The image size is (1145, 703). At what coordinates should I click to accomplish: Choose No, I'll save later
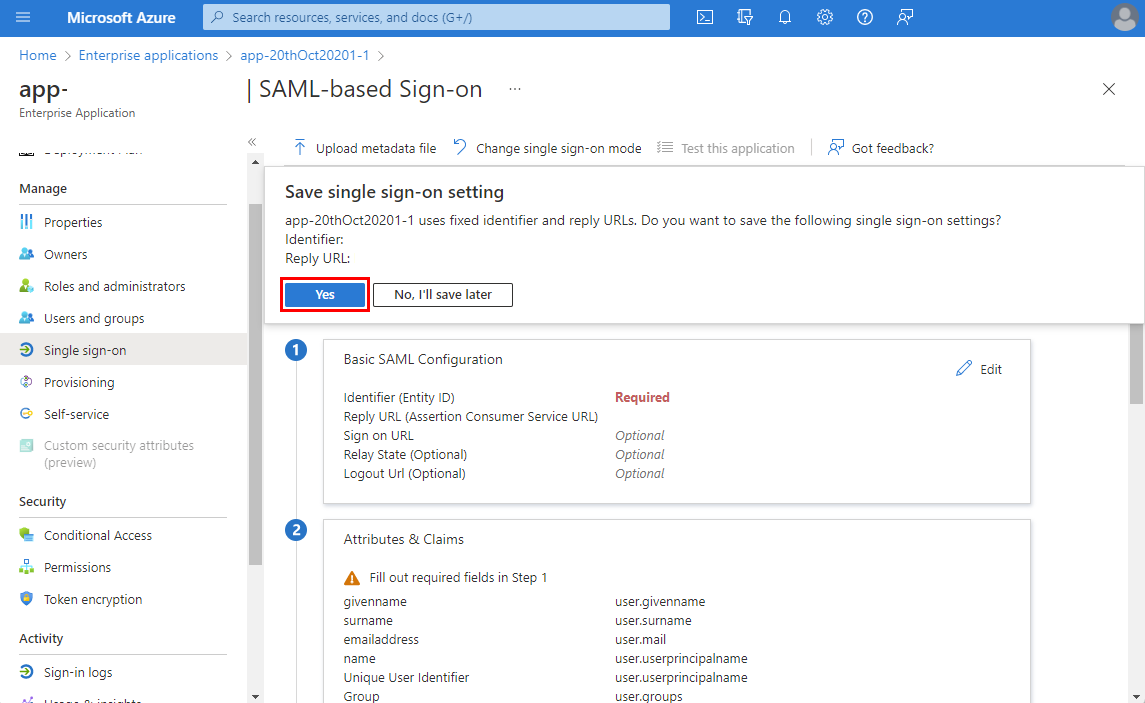(x=443, y=295)
